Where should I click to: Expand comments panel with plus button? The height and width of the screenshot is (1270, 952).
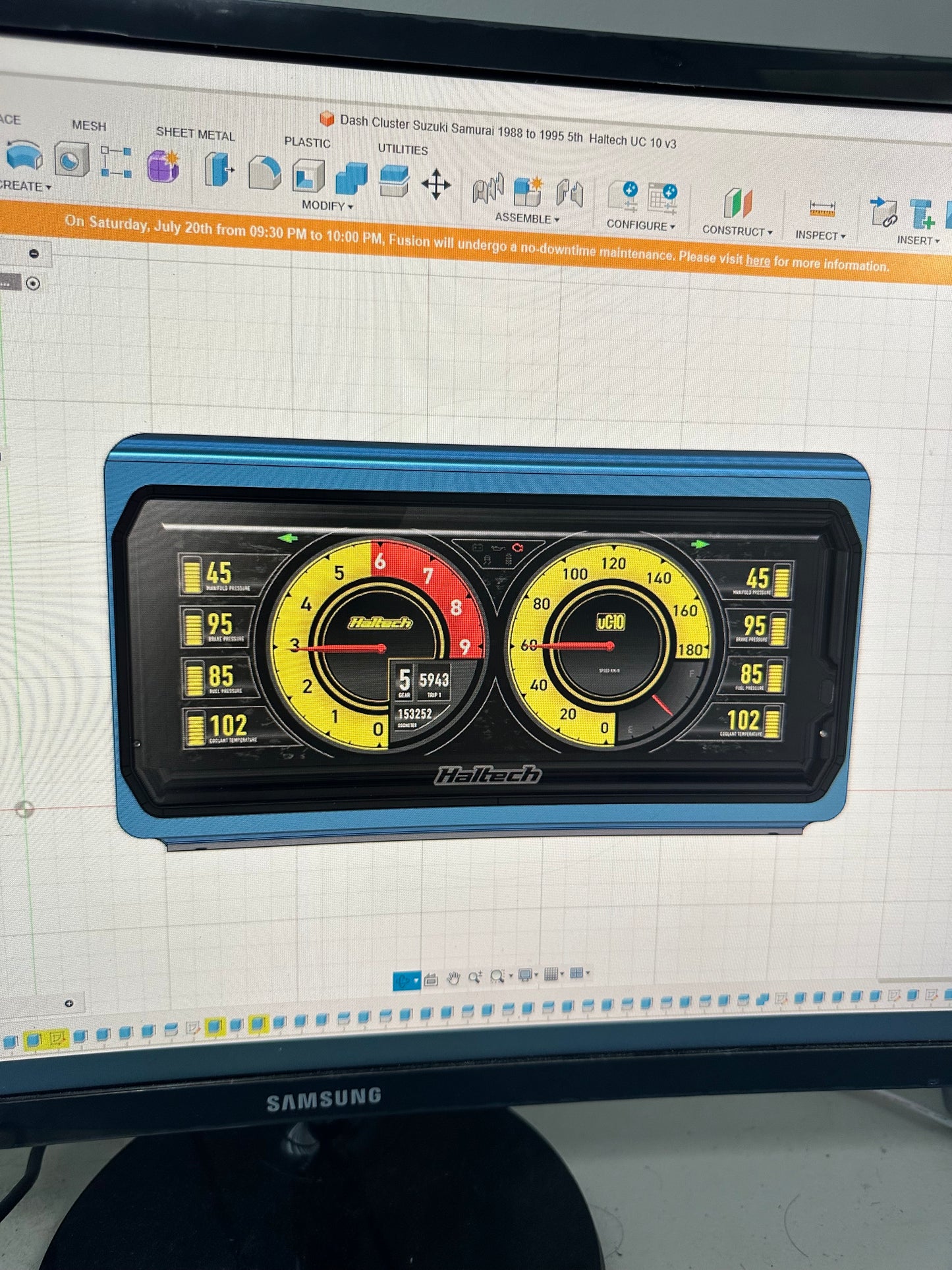point(69,1004)
